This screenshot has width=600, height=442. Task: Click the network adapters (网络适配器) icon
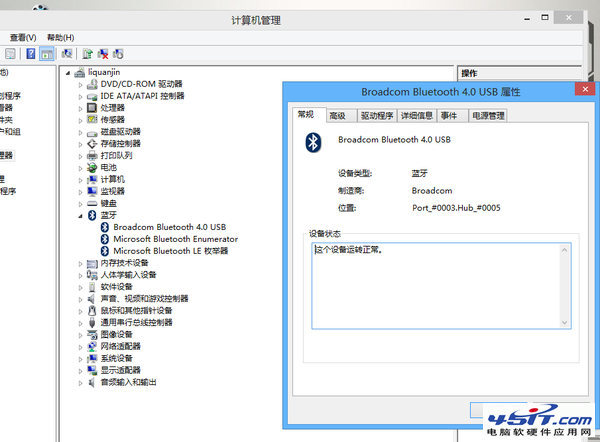click(x=92, y=346)
